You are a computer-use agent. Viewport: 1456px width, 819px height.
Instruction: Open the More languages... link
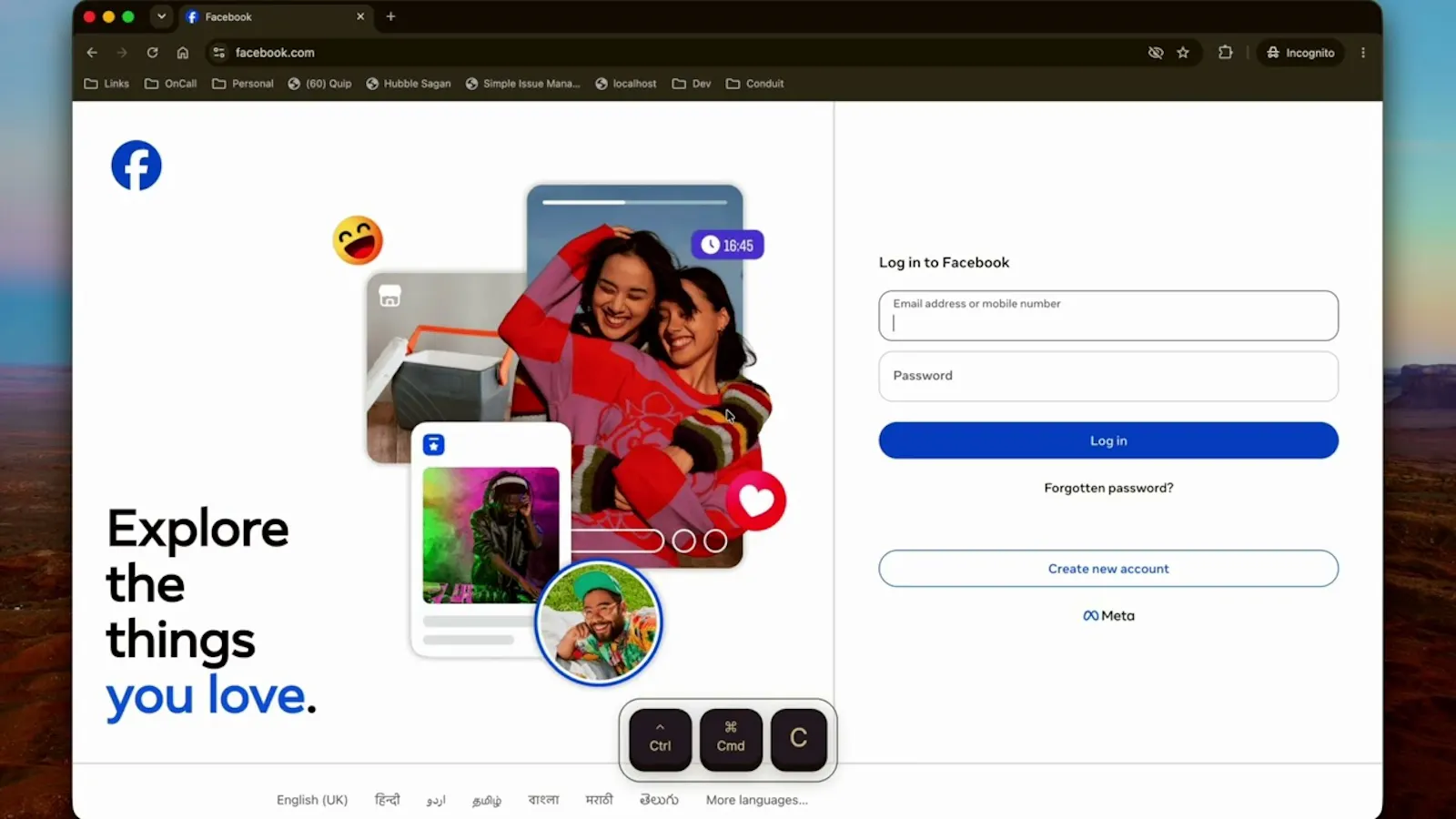(x=757, y=800)
